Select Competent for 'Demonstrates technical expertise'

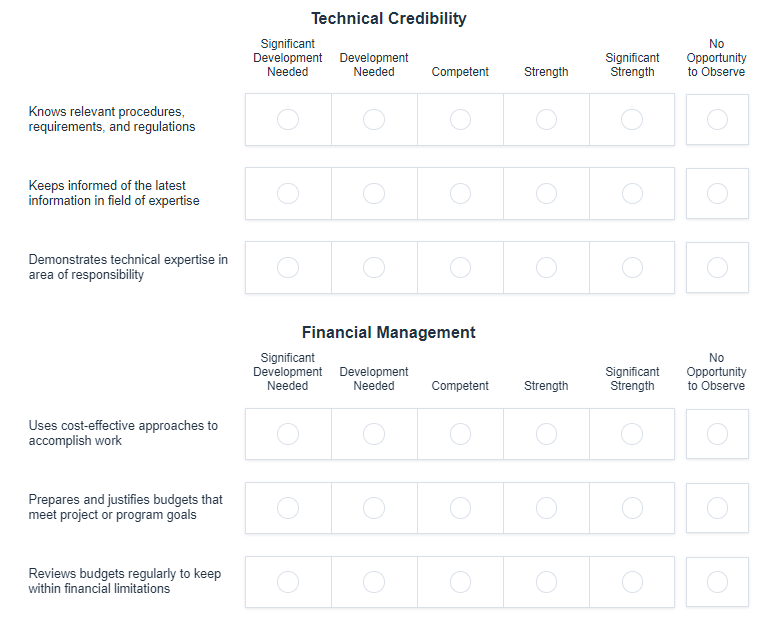click(460, 268)
